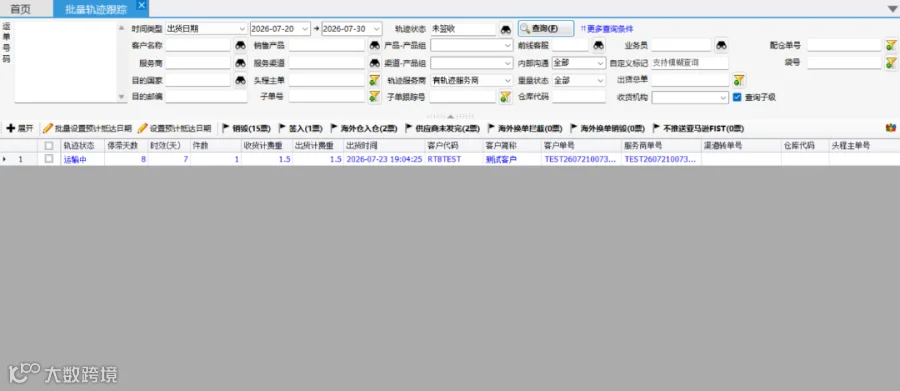Image resolution: width=900 pixels, height=391 pixels.
Task: Click 展开 plus toolbar button
Action: pos(20,128)
